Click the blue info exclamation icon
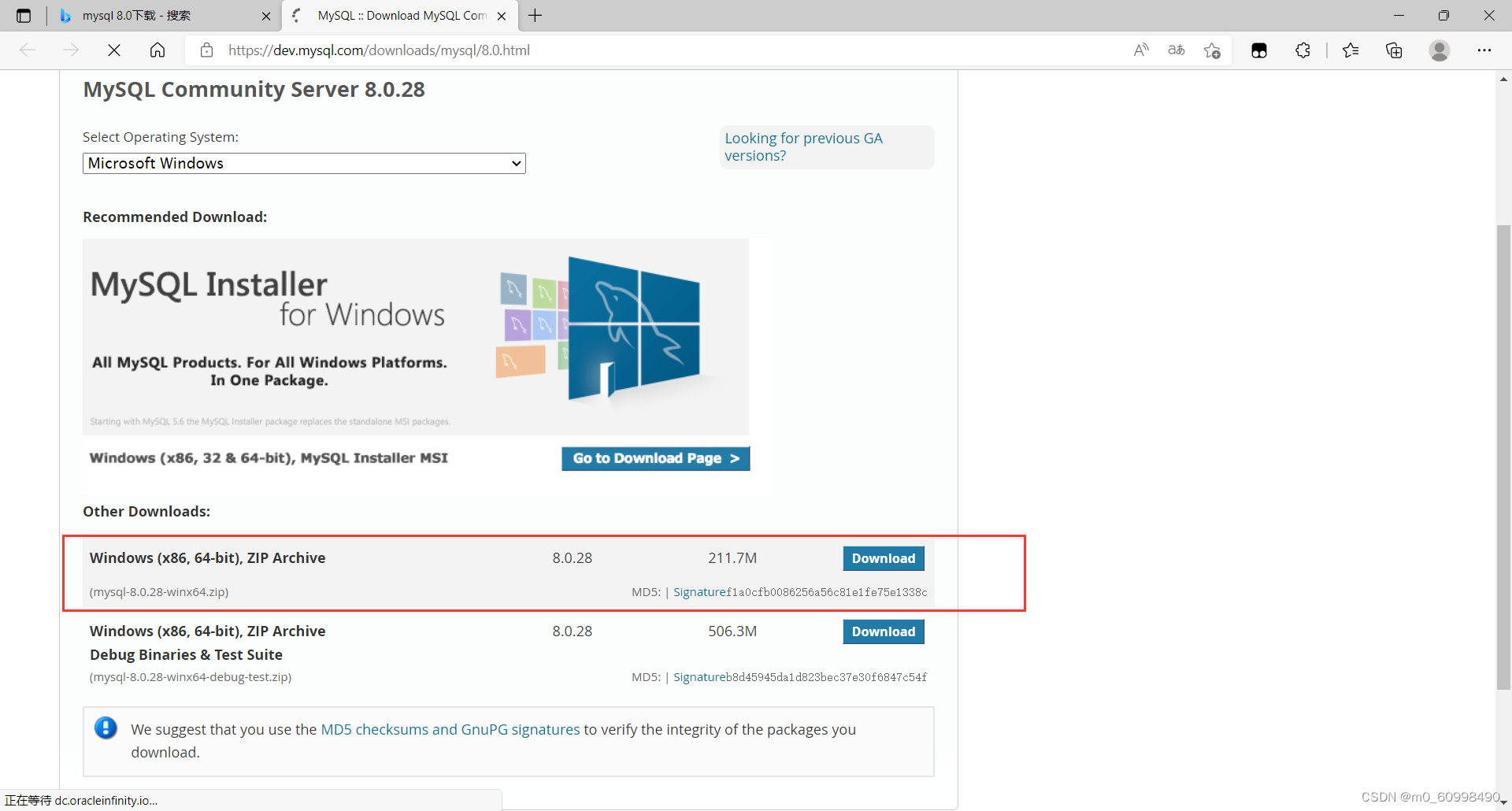The height and width of the screenshot is (811, 1512). click(106, 728)
